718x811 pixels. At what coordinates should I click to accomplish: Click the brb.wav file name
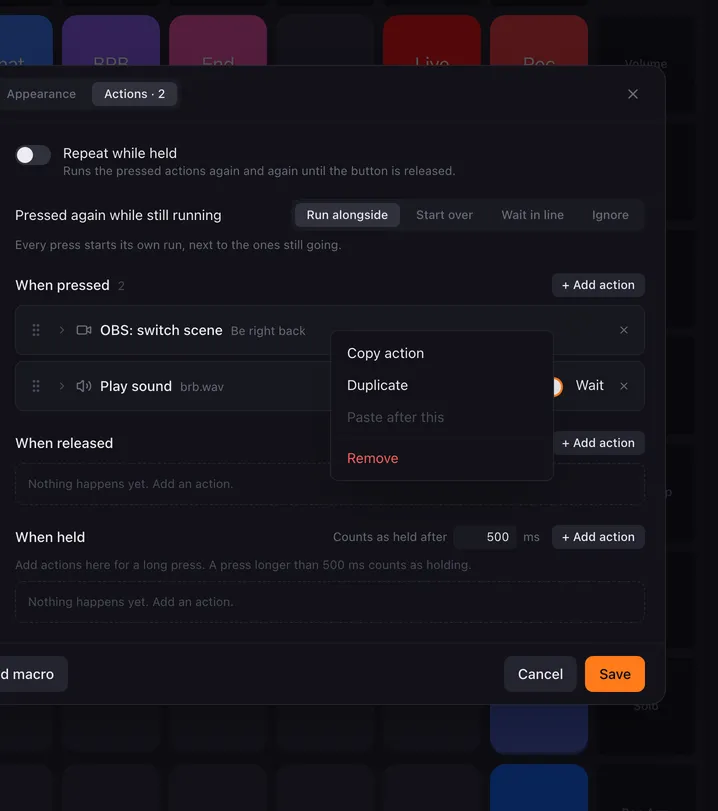202,387
